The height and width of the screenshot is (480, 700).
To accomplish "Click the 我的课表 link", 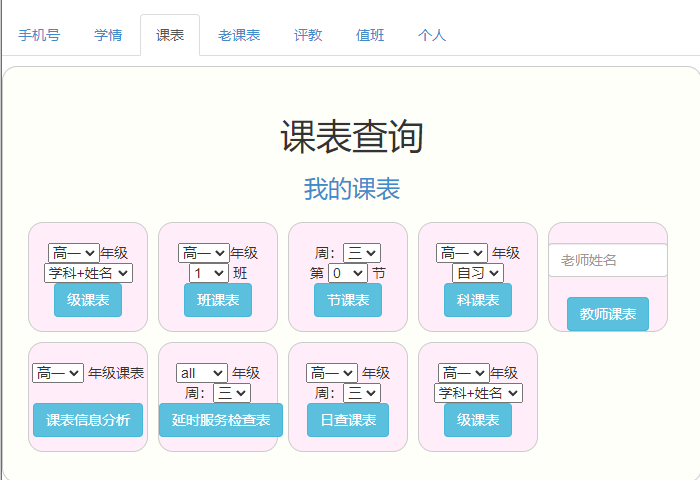I will 352,189.
